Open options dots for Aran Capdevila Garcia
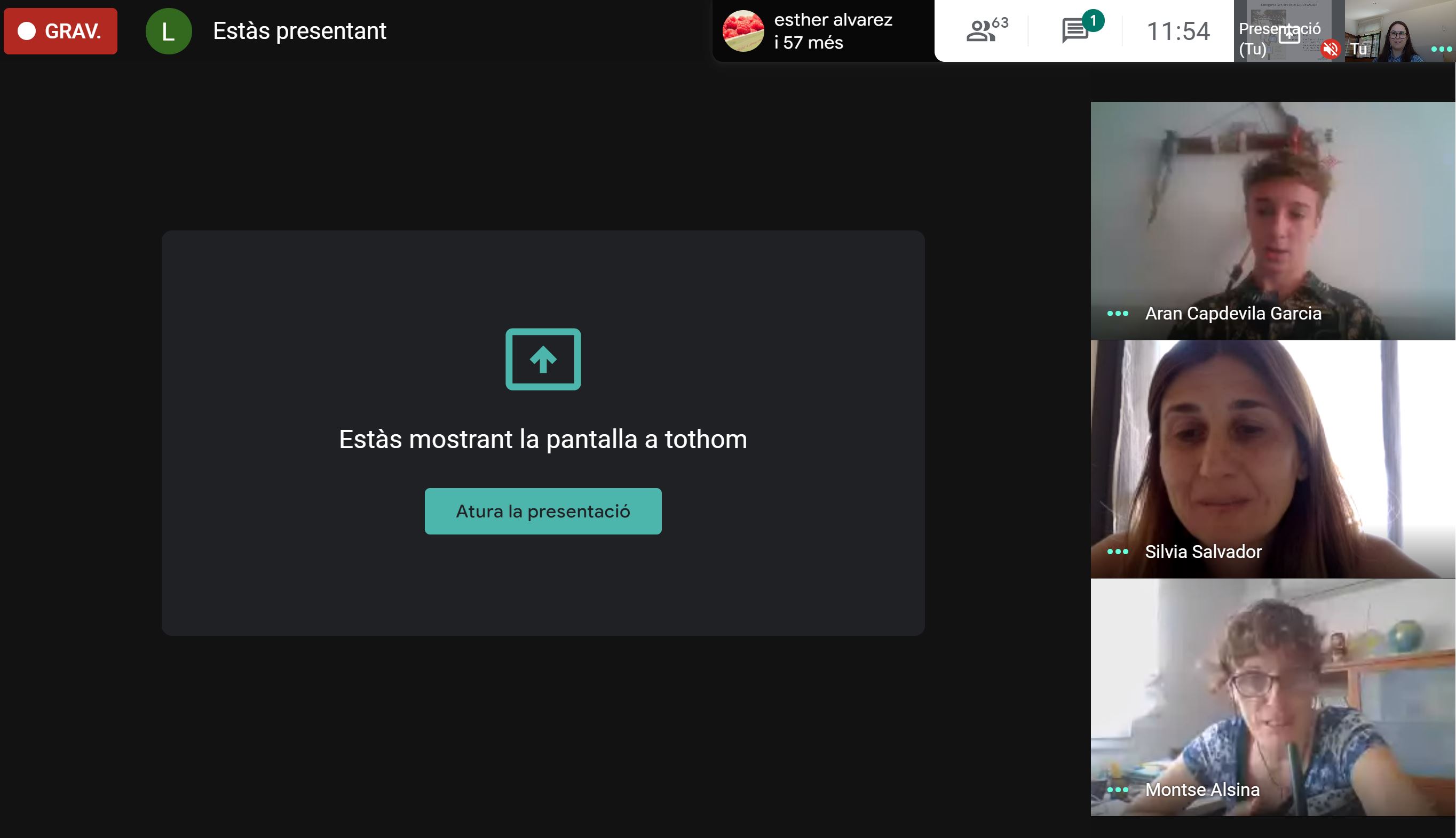 click(x=1118, y=314)
